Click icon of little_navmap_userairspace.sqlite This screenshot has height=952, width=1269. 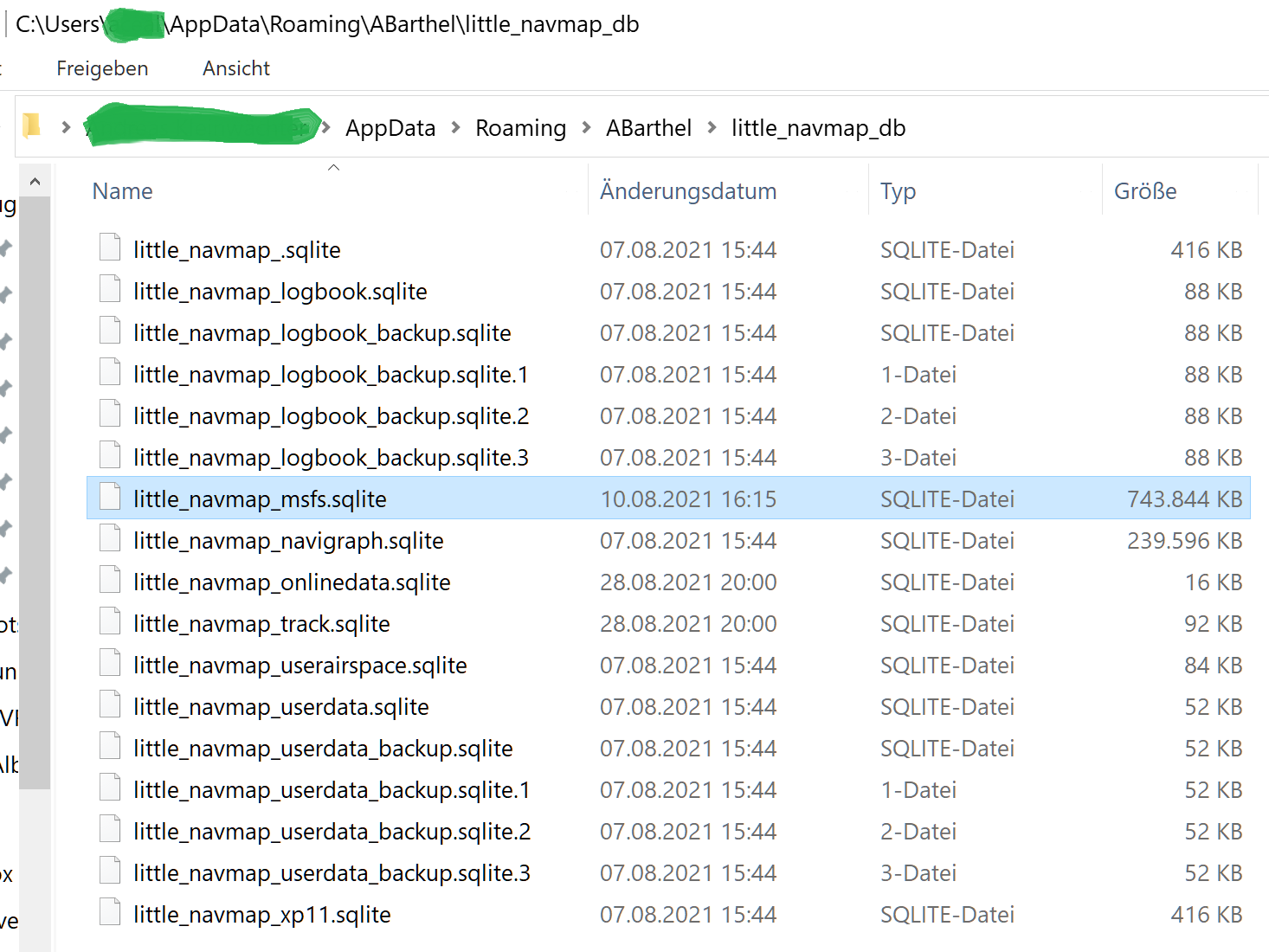point(110,663)
